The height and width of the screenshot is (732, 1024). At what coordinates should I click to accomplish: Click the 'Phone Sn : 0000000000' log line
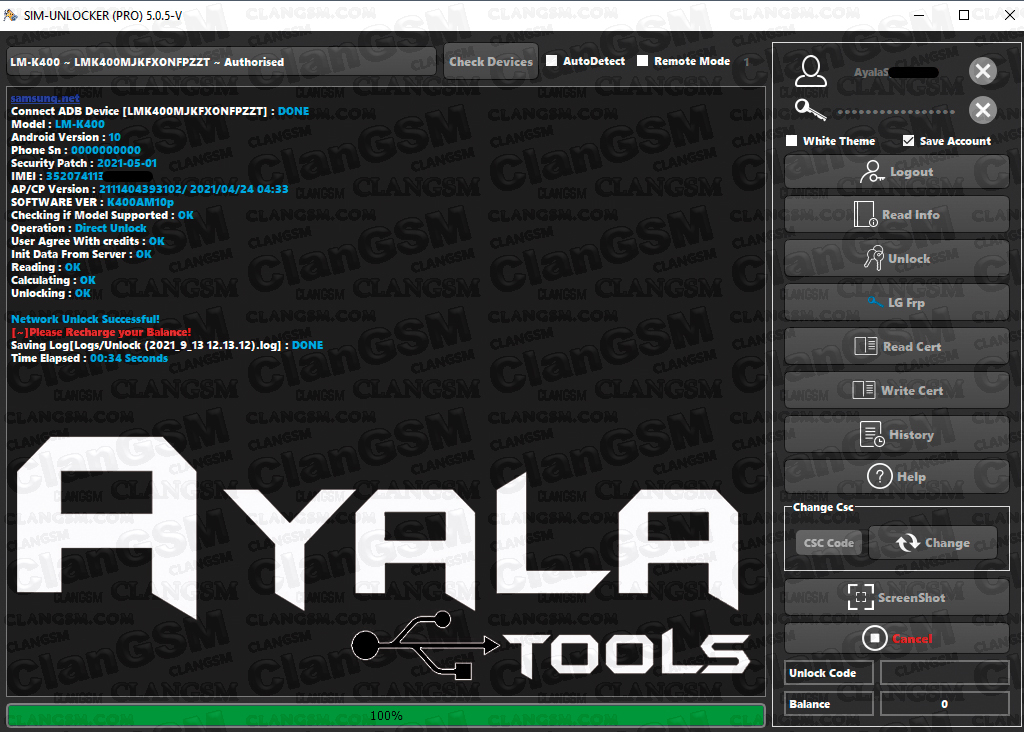76,150
